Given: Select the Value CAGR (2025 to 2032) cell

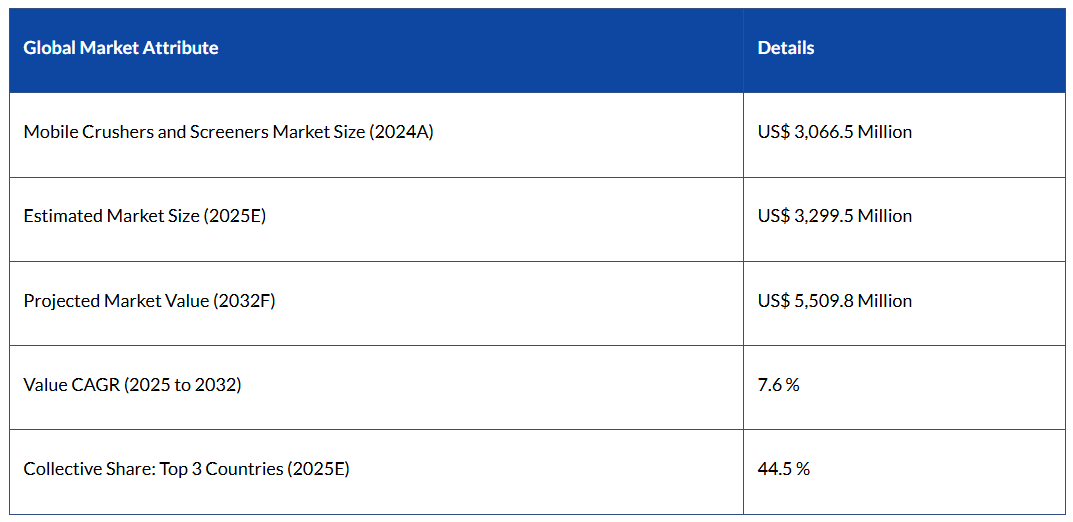Looking at the screenshot, I should 132,385.
